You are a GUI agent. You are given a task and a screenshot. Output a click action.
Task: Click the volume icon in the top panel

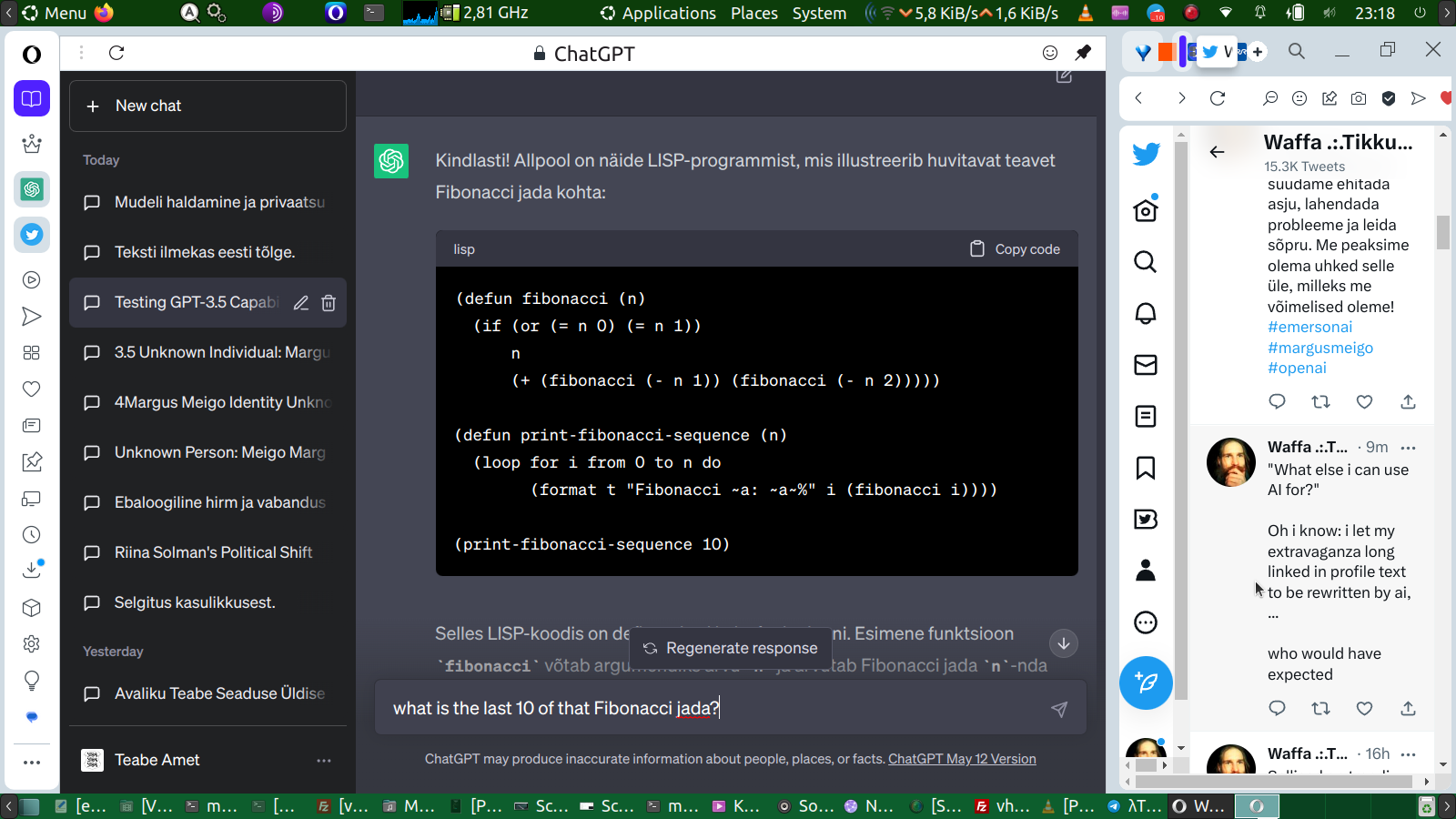1330,13
